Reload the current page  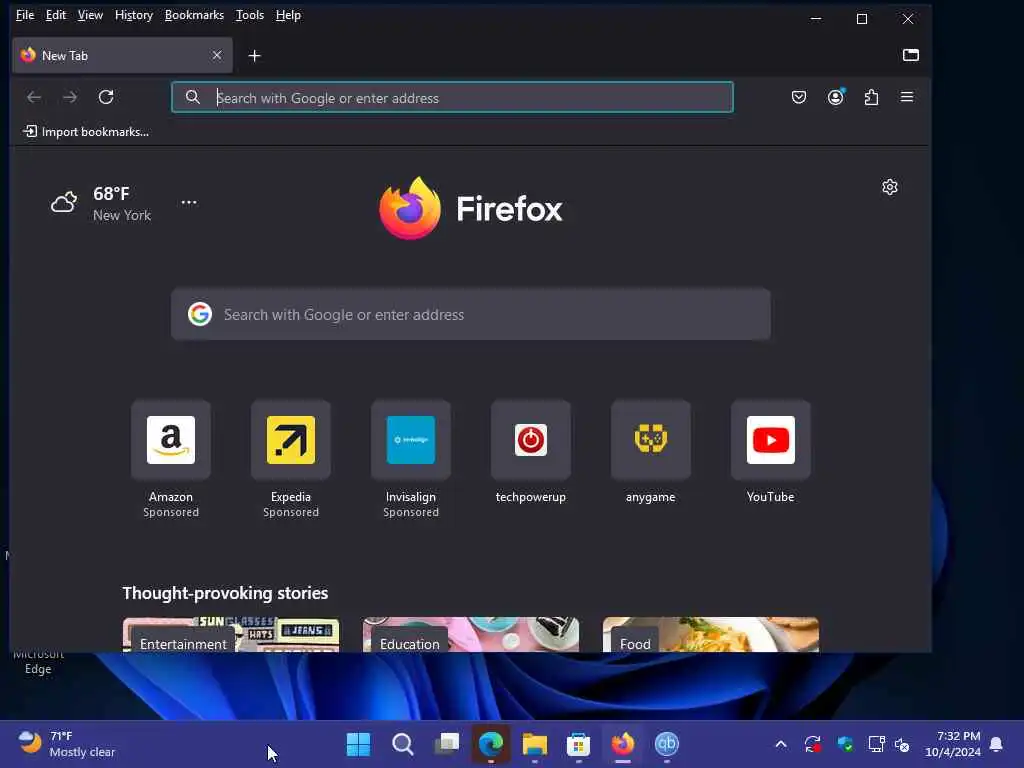click(x=106, y=97)
